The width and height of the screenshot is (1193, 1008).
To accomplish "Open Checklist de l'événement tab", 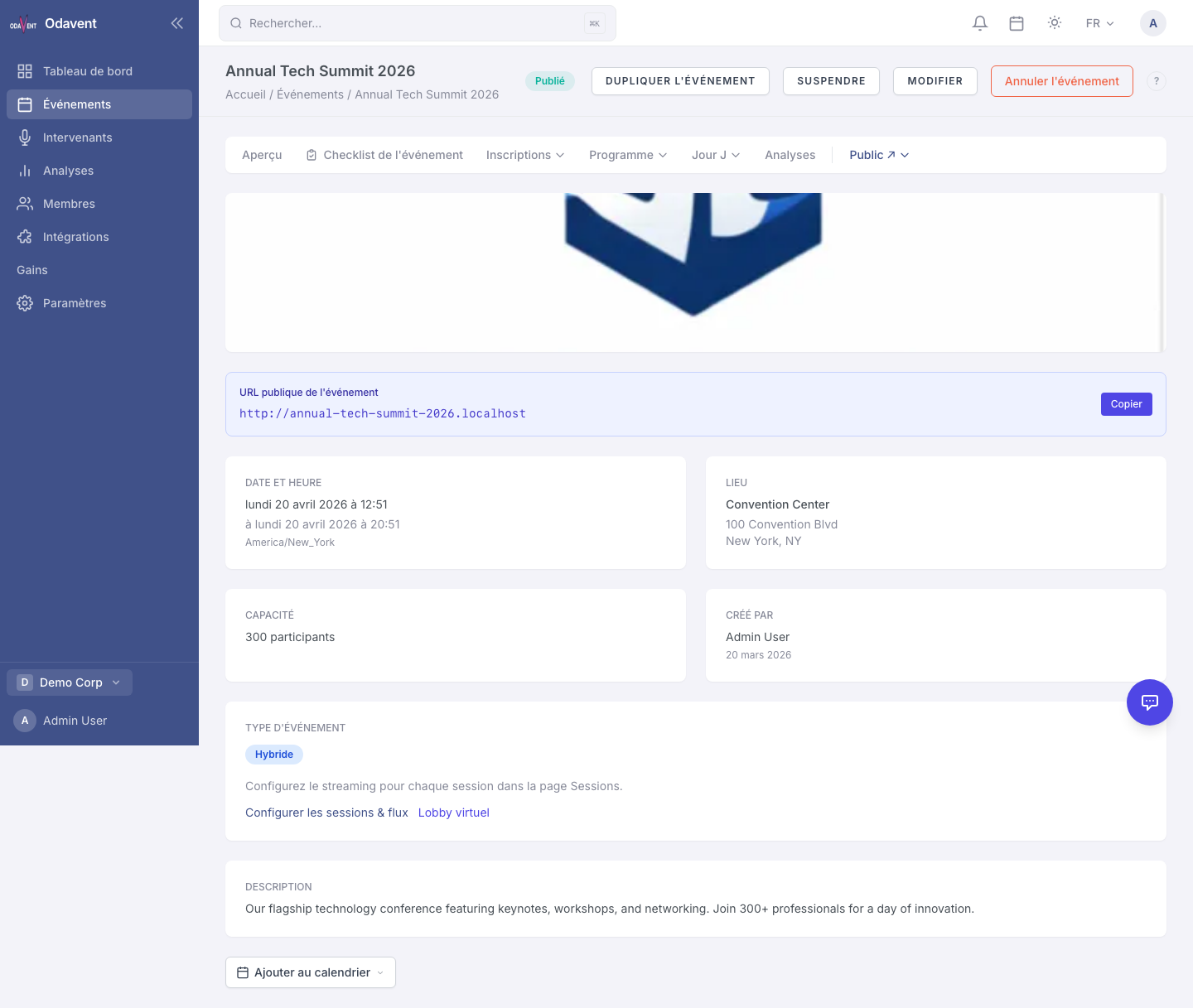I will pyautogui.click(x=384, y=155).
